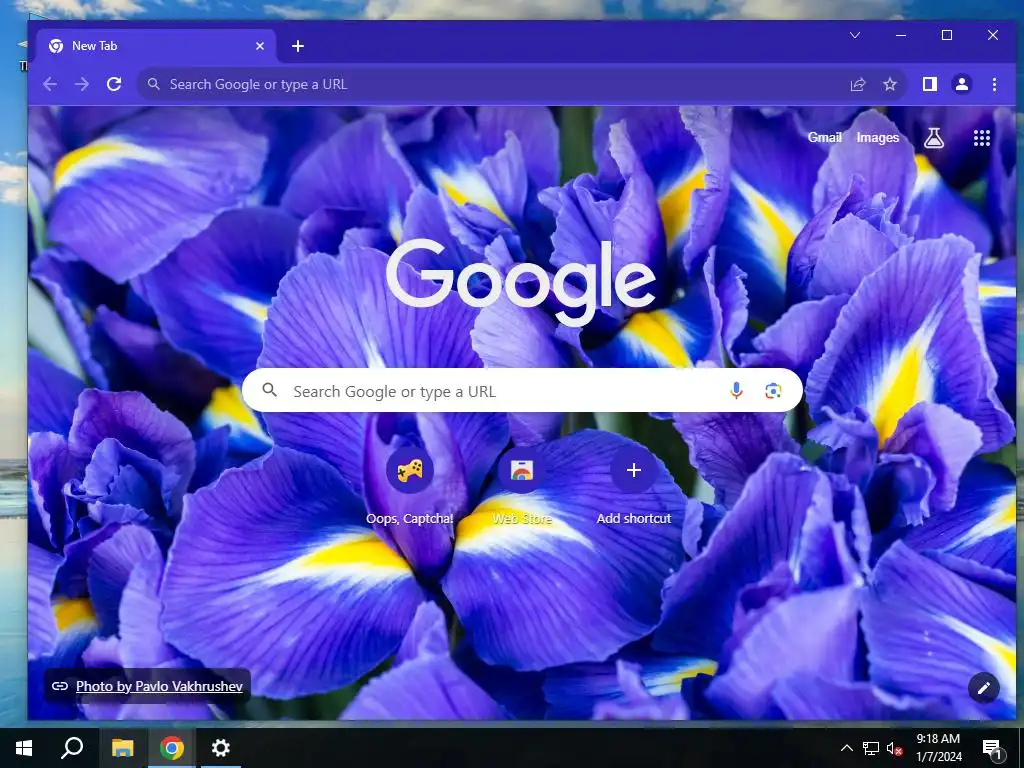Open a new tab with plus button
This screenshot has height=768, width=1024.
click(298, 46)
